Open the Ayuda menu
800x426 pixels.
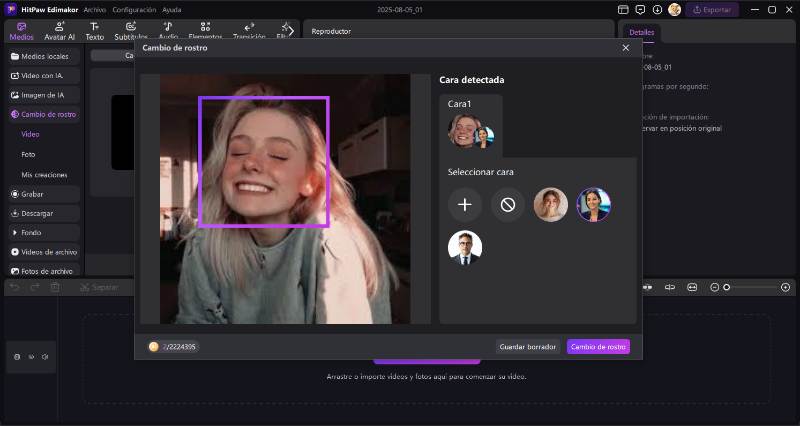coord(171,10)
